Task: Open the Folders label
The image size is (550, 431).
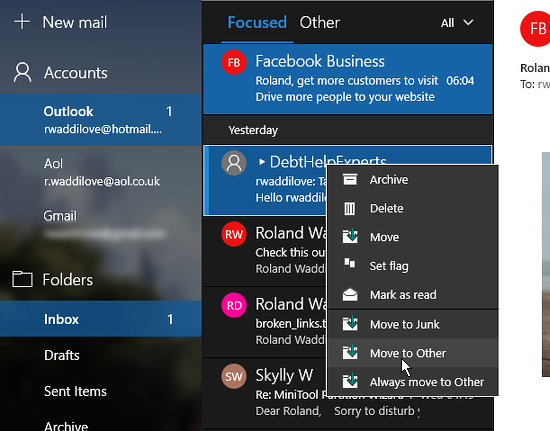Action: (x=68, y=280)
